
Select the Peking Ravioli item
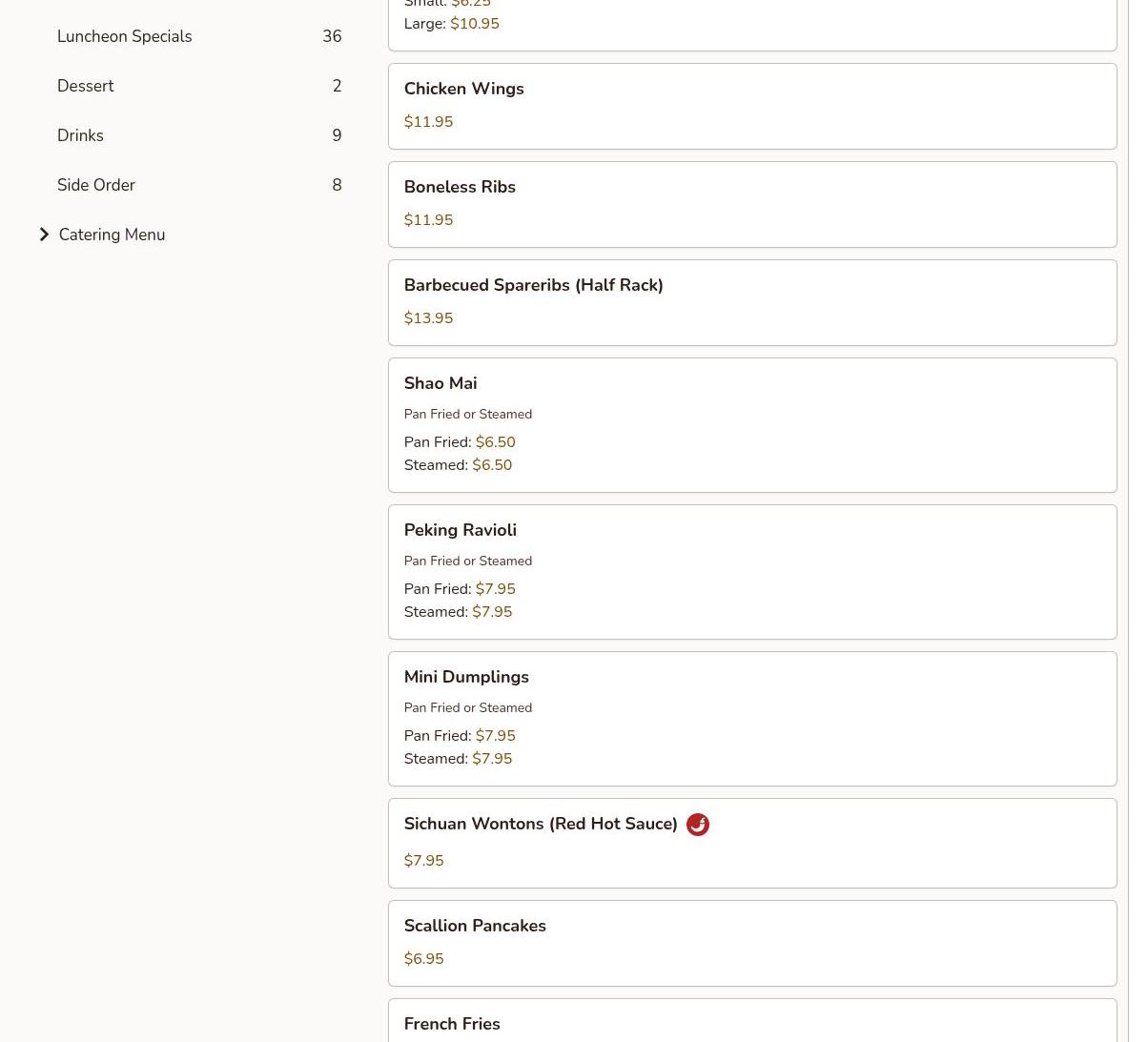(460, 530)
